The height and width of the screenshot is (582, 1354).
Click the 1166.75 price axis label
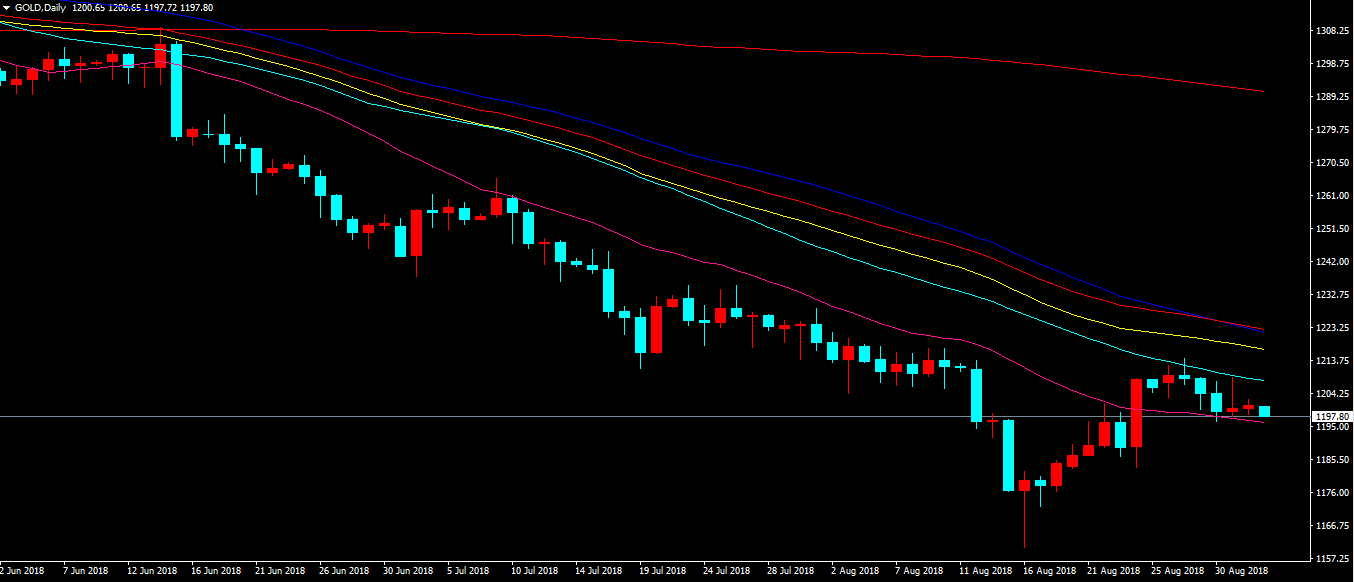tap(1333, 526)
